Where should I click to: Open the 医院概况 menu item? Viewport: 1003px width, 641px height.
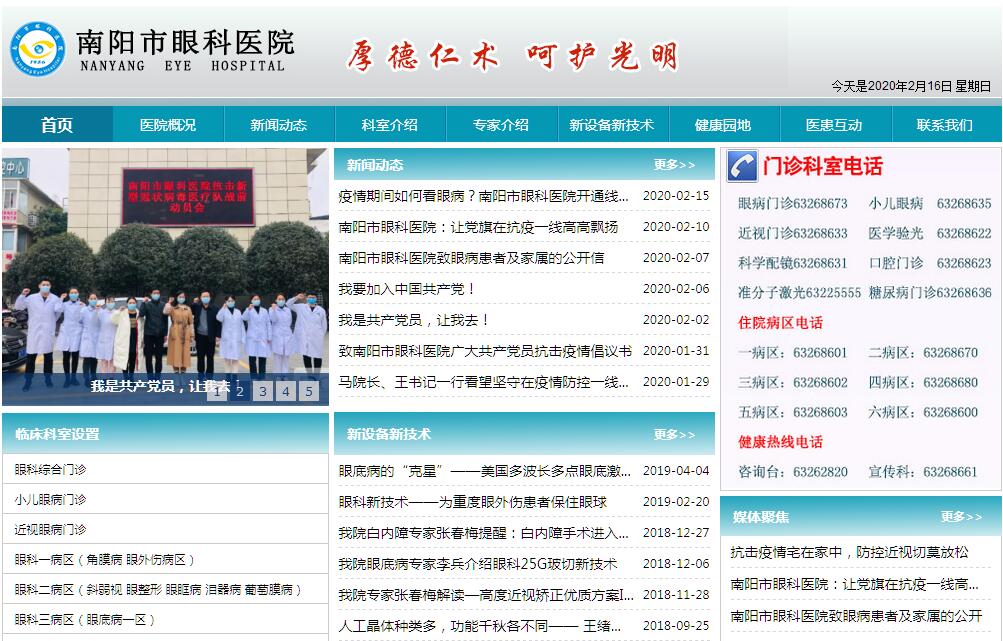pos(168,125)
